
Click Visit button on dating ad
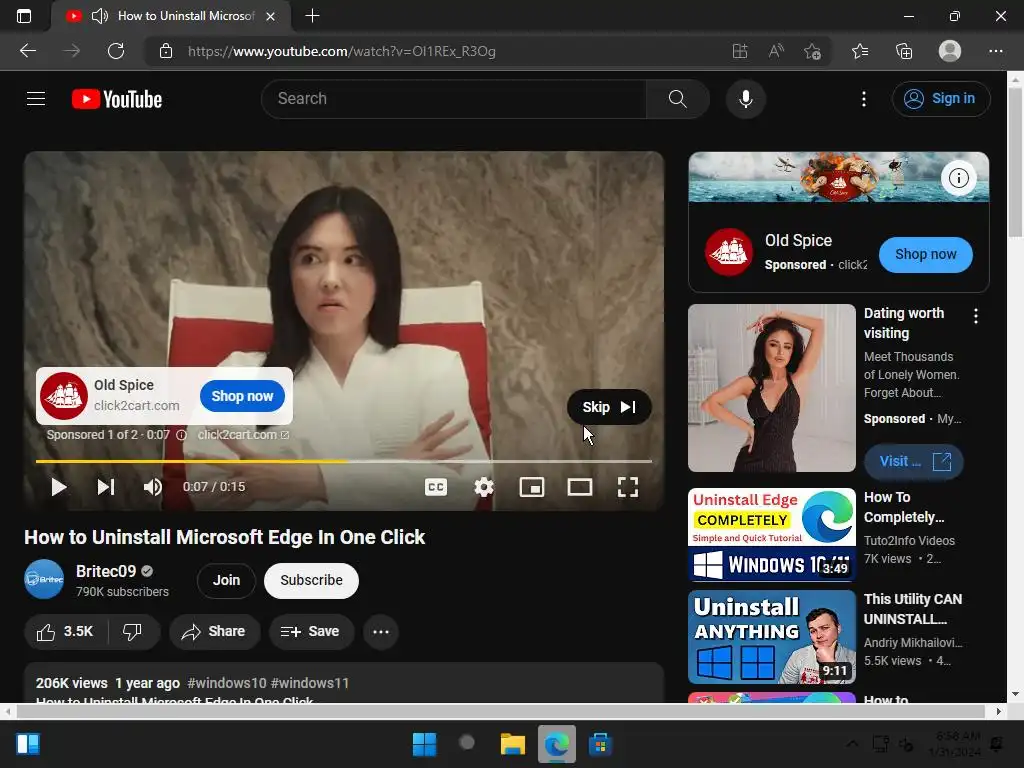pos(914,462)
